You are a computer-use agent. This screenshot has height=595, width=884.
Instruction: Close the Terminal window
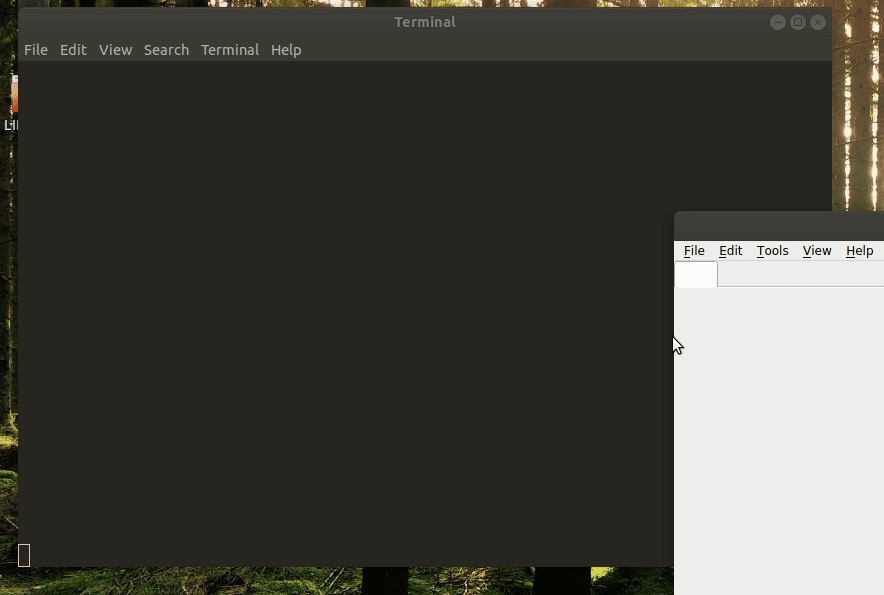click(817, 21)
